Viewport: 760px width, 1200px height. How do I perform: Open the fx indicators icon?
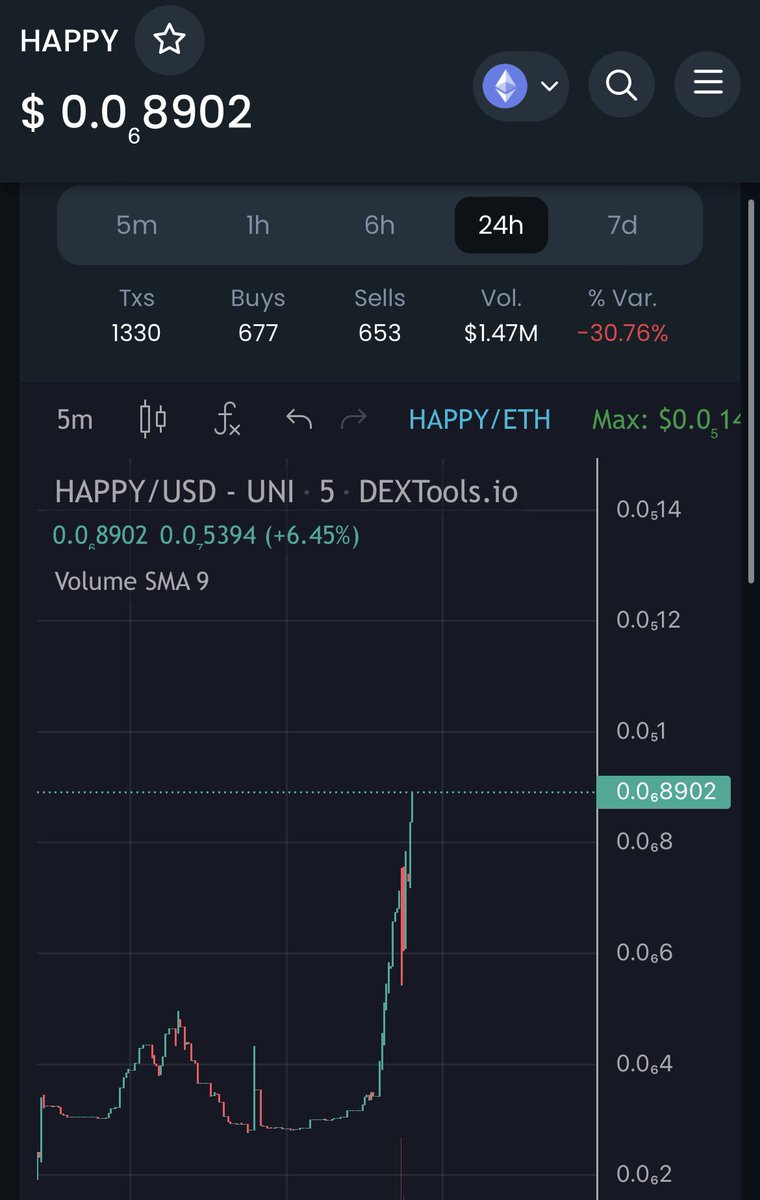click(x=228, y=419)
